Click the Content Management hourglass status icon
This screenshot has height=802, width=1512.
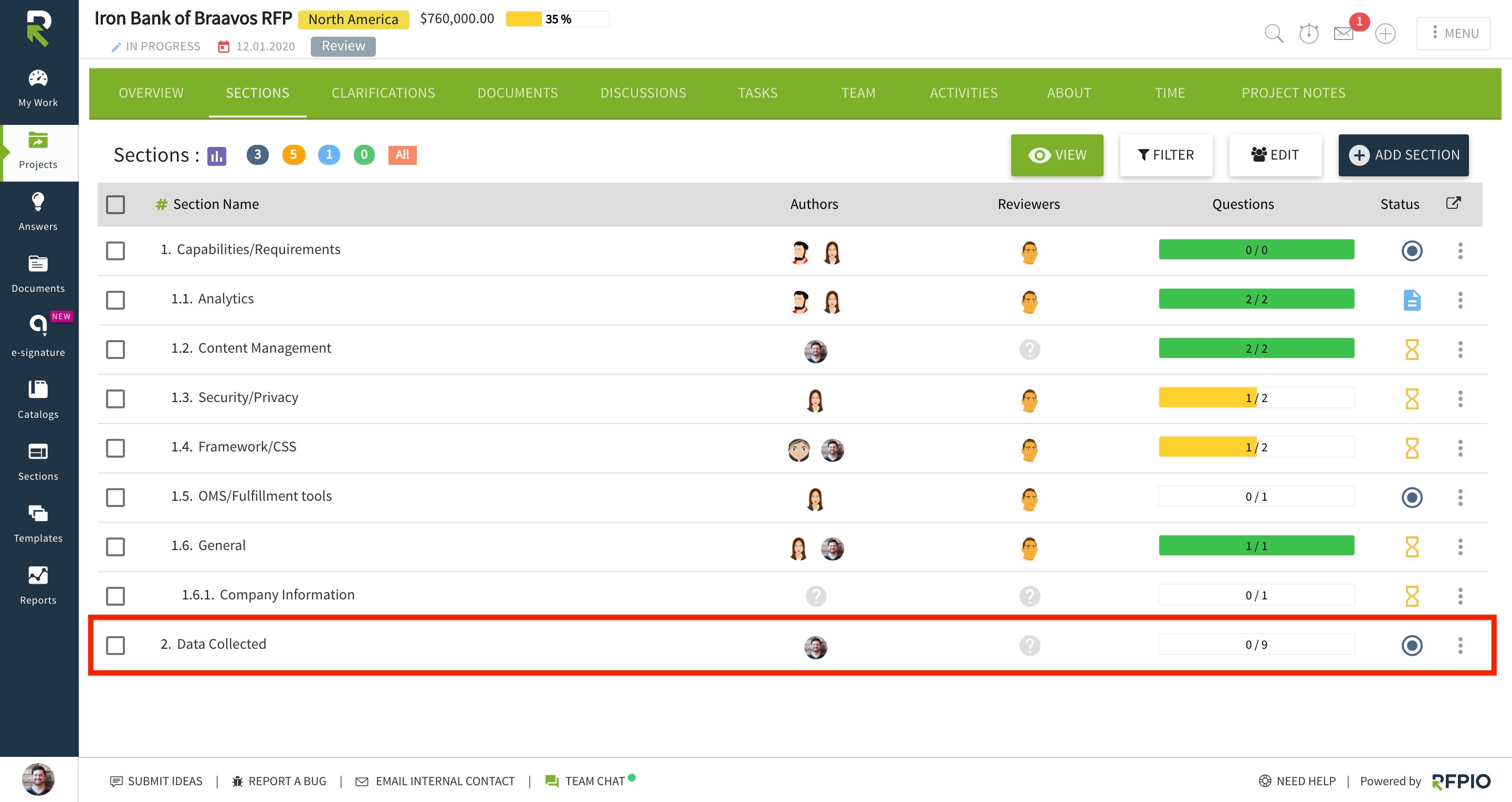coord(1412,350)
